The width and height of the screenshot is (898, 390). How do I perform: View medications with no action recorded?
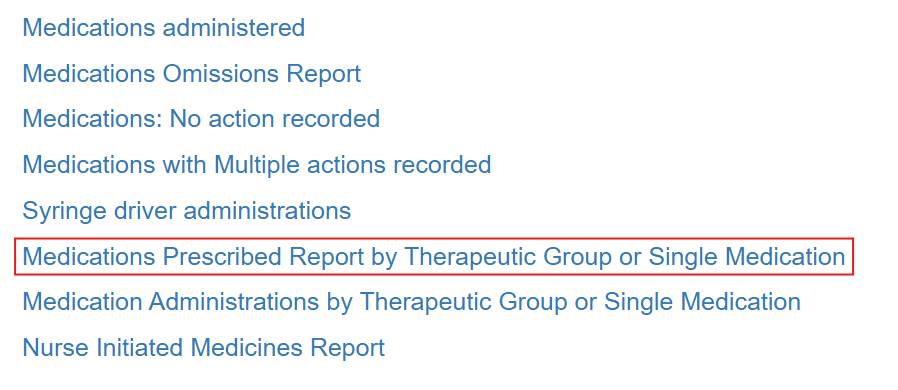[201, 119]
